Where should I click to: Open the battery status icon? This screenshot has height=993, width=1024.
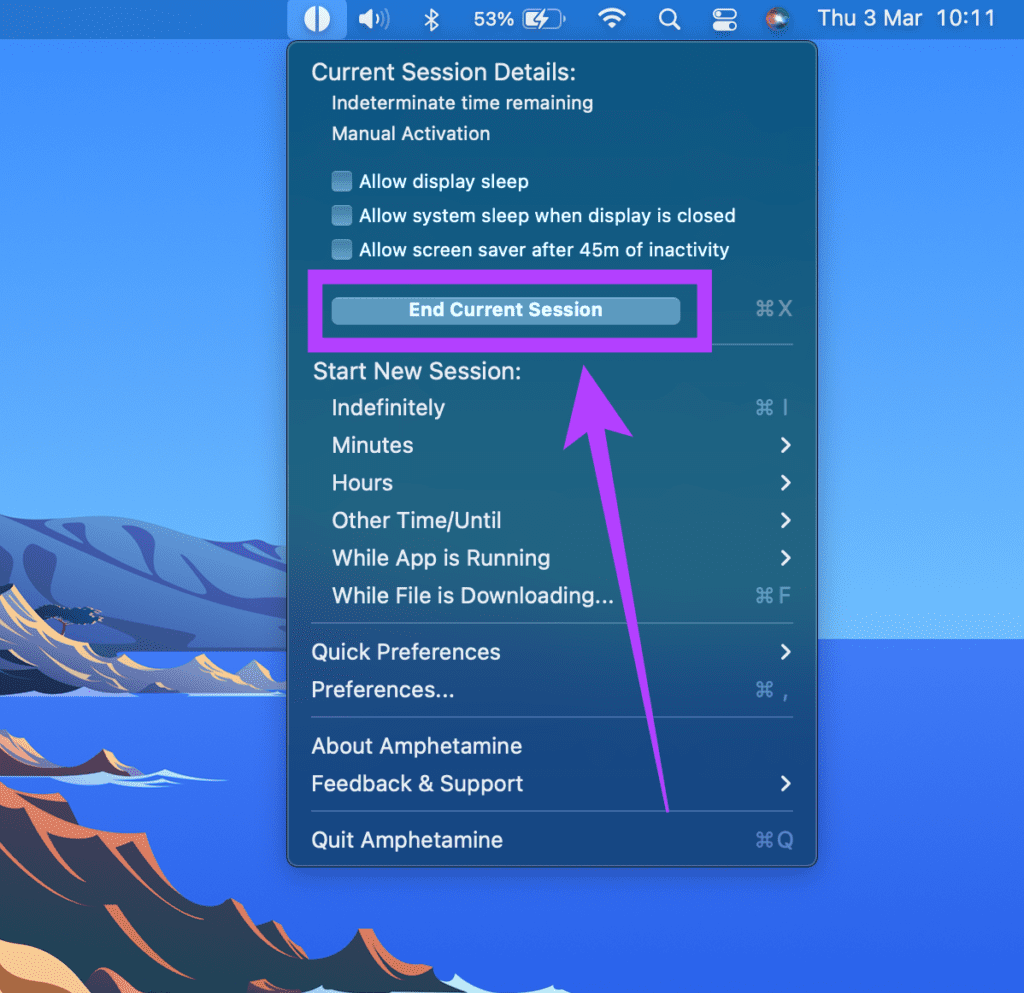pos(543,19)
